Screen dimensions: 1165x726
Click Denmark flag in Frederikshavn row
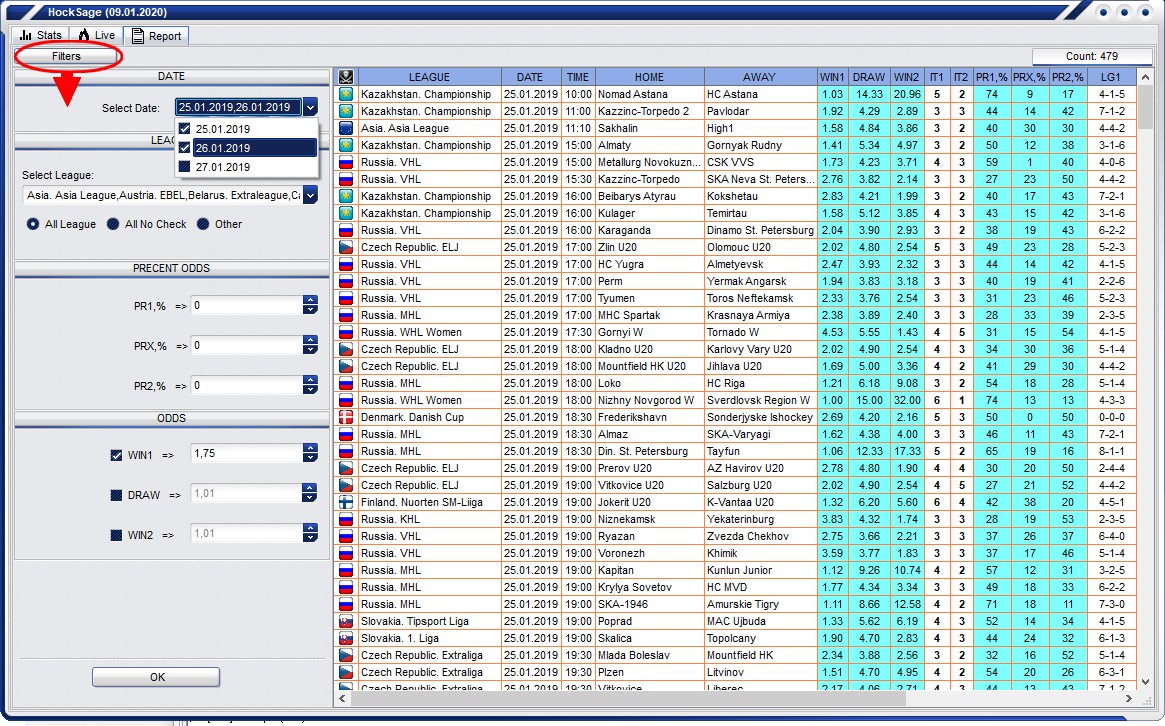(345, 418)
